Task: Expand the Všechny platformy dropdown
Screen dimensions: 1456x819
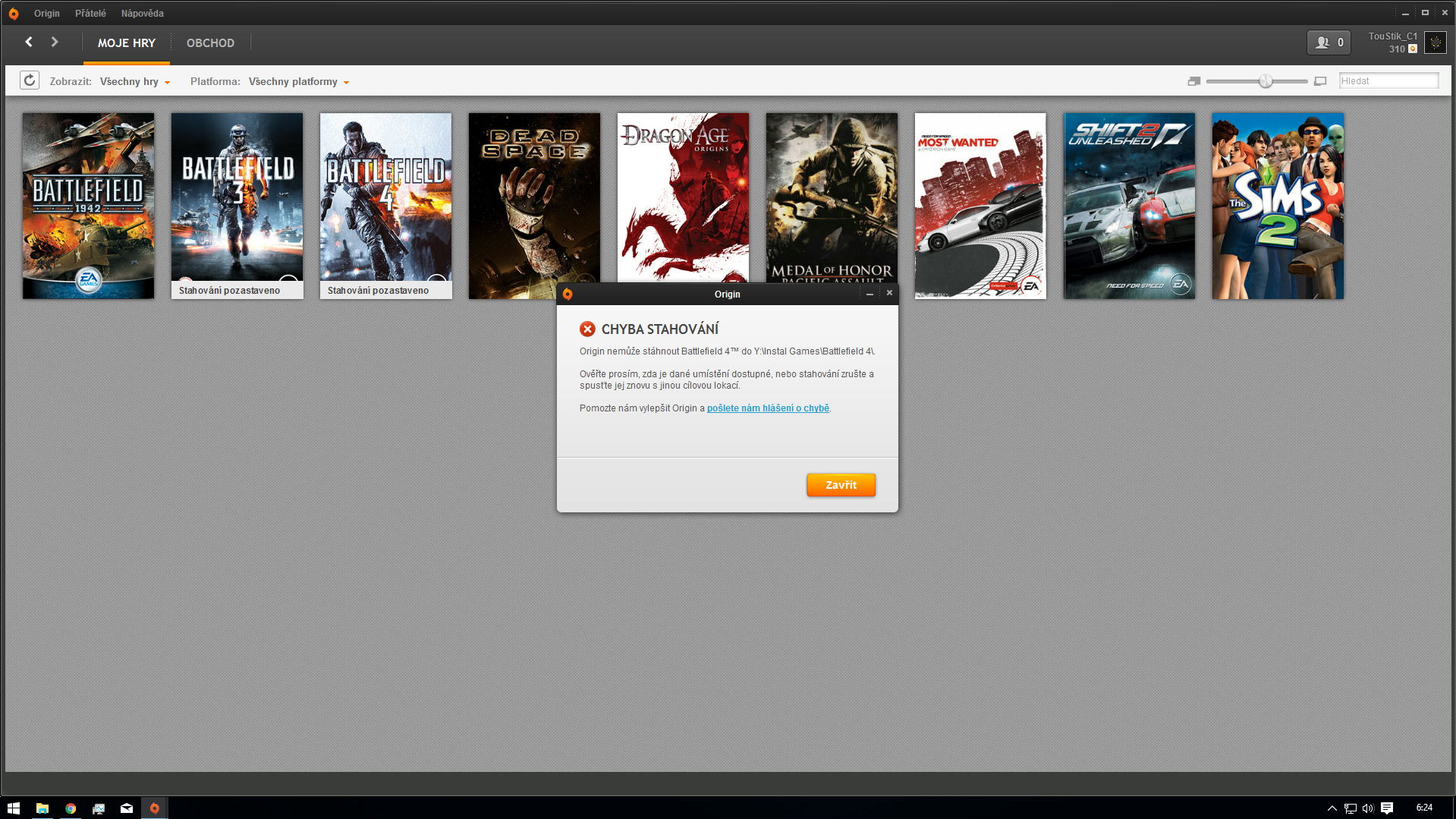Action: [299, 82]
